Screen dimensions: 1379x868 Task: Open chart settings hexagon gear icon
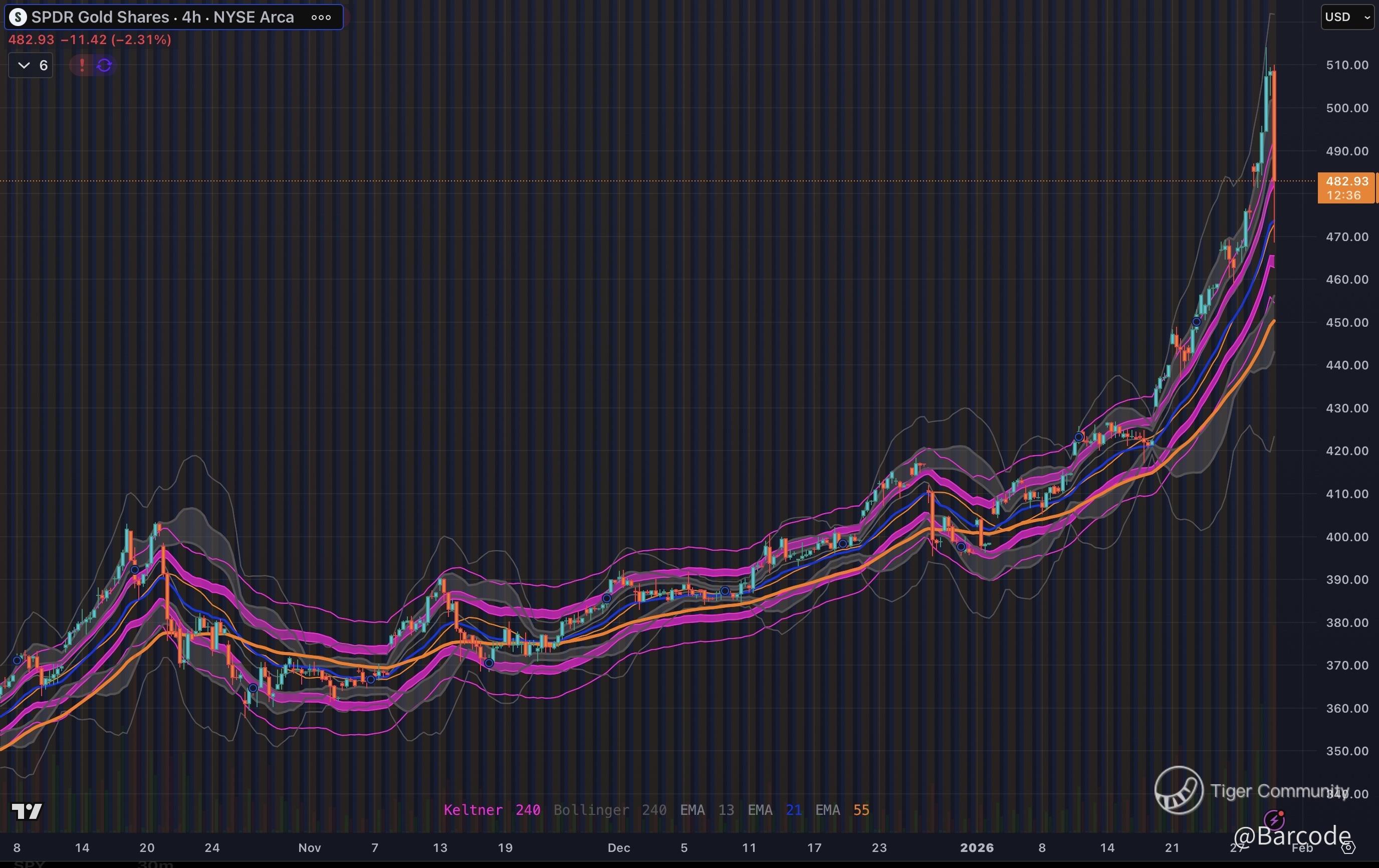pos(1349,847)
